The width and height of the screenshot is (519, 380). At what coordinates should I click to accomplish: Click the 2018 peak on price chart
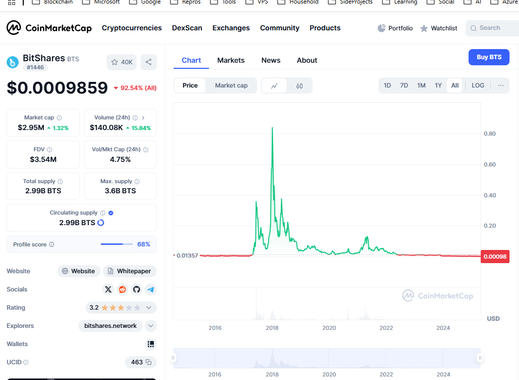272,128
